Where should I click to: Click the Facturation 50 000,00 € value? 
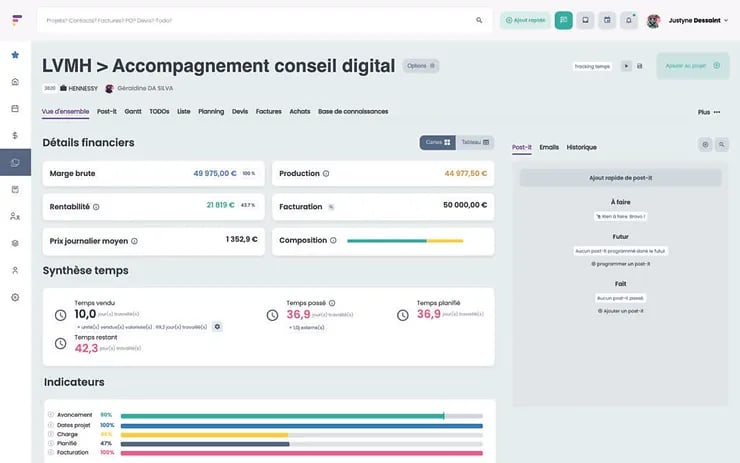(465, 205)
